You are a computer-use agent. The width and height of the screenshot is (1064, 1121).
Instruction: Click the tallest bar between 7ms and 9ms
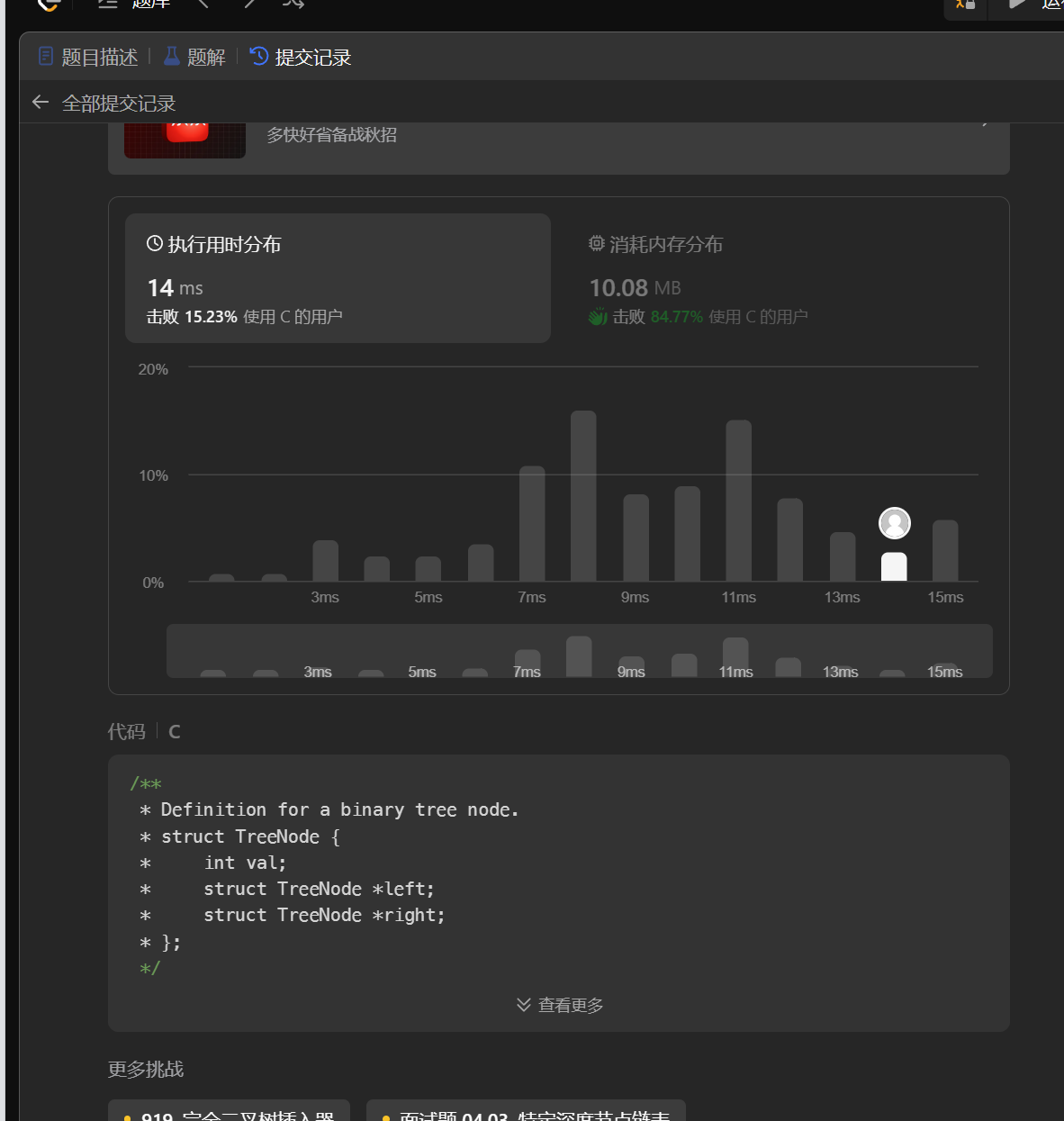(x=583, y=495)
